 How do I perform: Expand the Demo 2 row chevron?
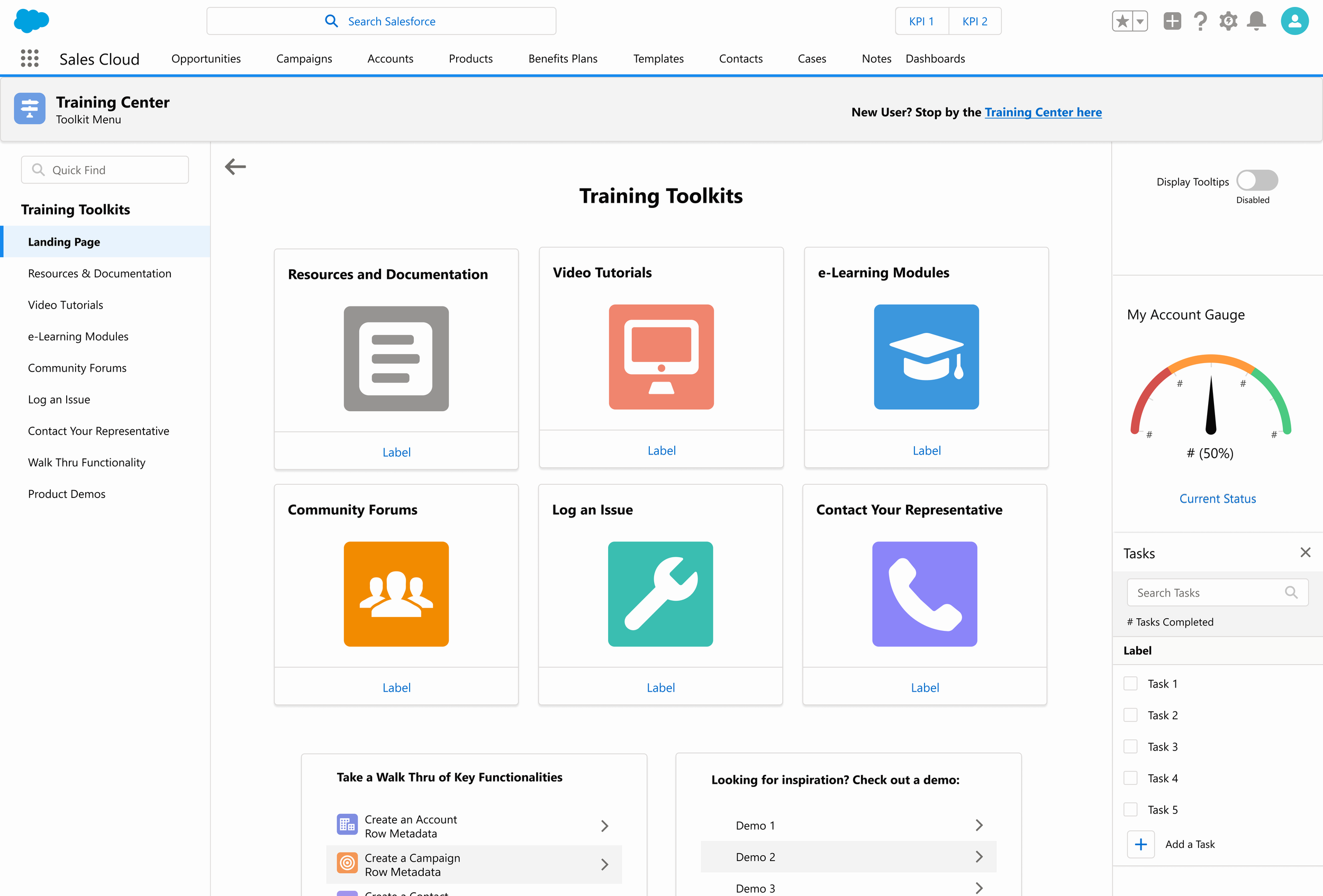[x=978, y=857]
